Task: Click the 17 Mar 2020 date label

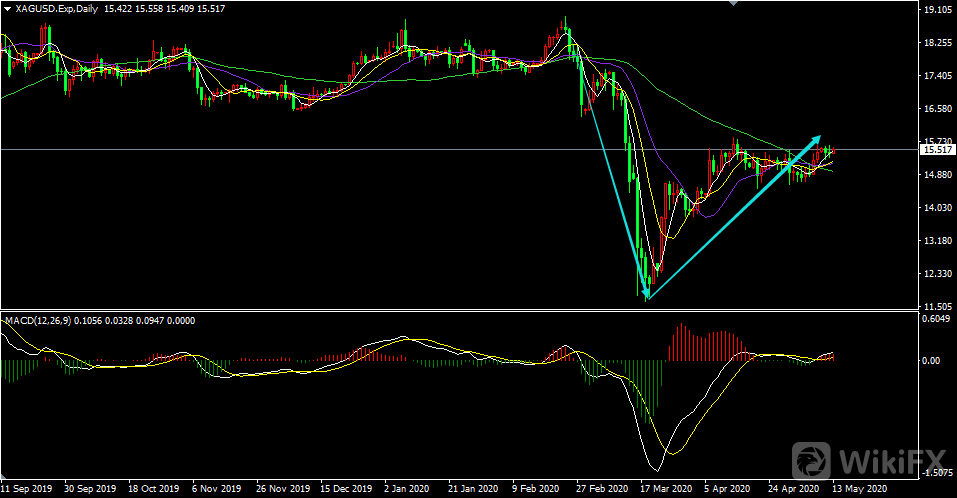Action: 663,490
